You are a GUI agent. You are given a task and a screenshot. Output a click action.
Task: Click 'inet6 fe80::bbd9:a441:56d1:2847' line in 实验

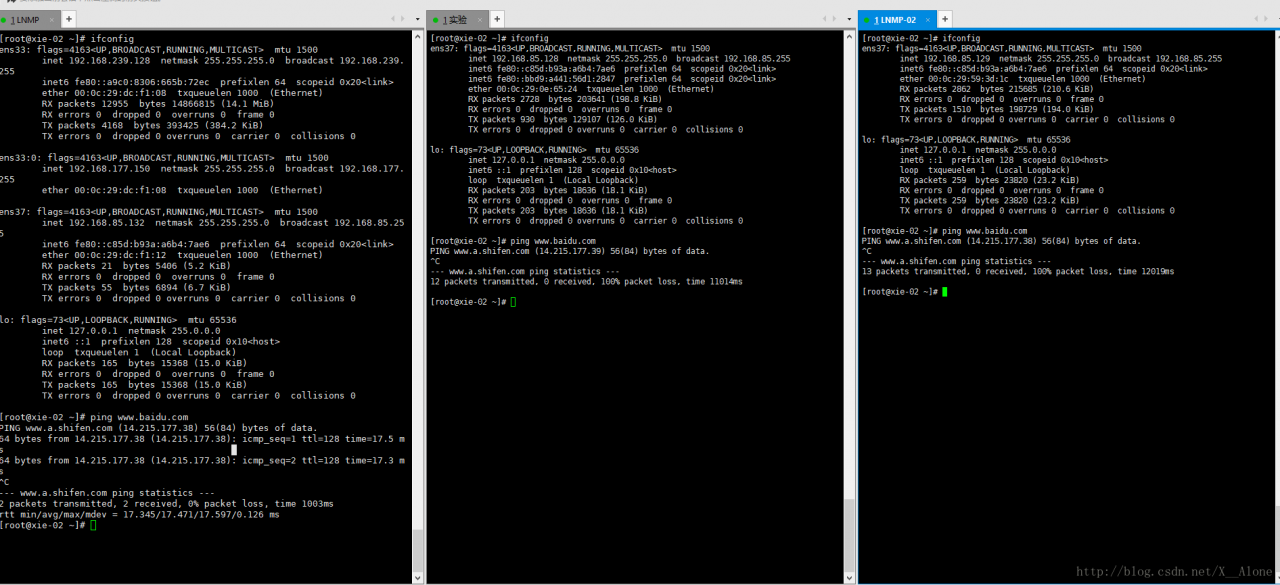pyautogui.click(x=622, y=79)
